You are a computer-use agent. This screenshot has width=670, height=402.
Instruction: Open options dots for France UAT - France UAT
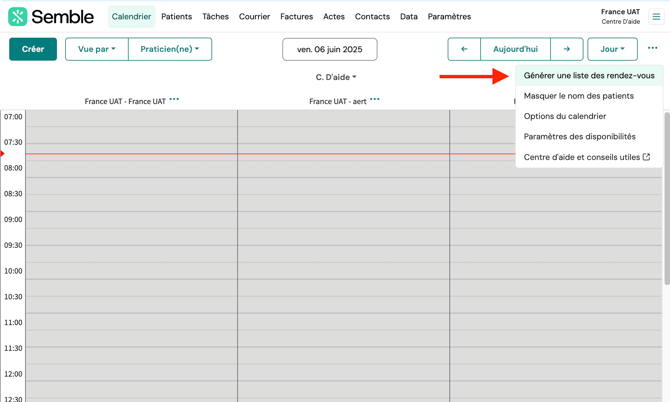(175, 100)
